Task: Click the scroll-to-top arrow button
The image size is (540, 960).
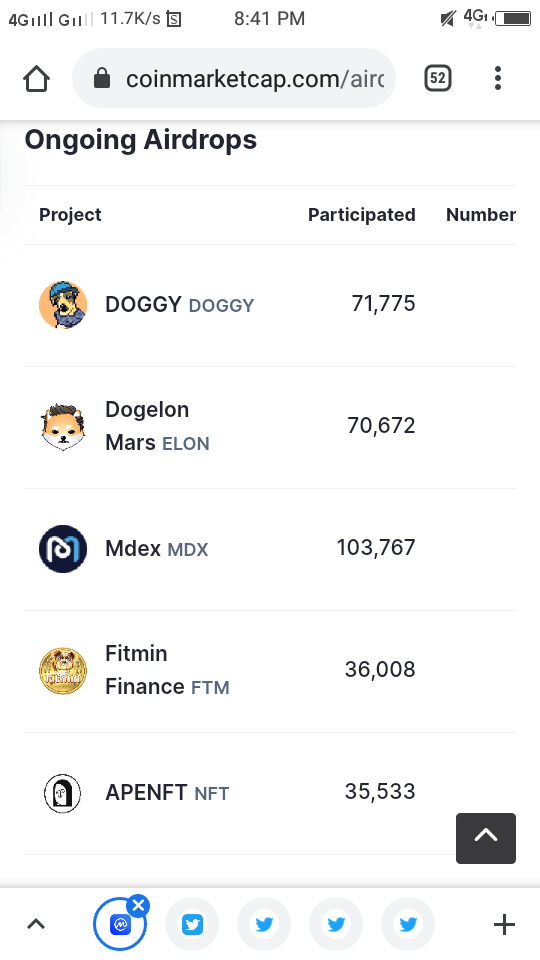Action: click(486, 838)
